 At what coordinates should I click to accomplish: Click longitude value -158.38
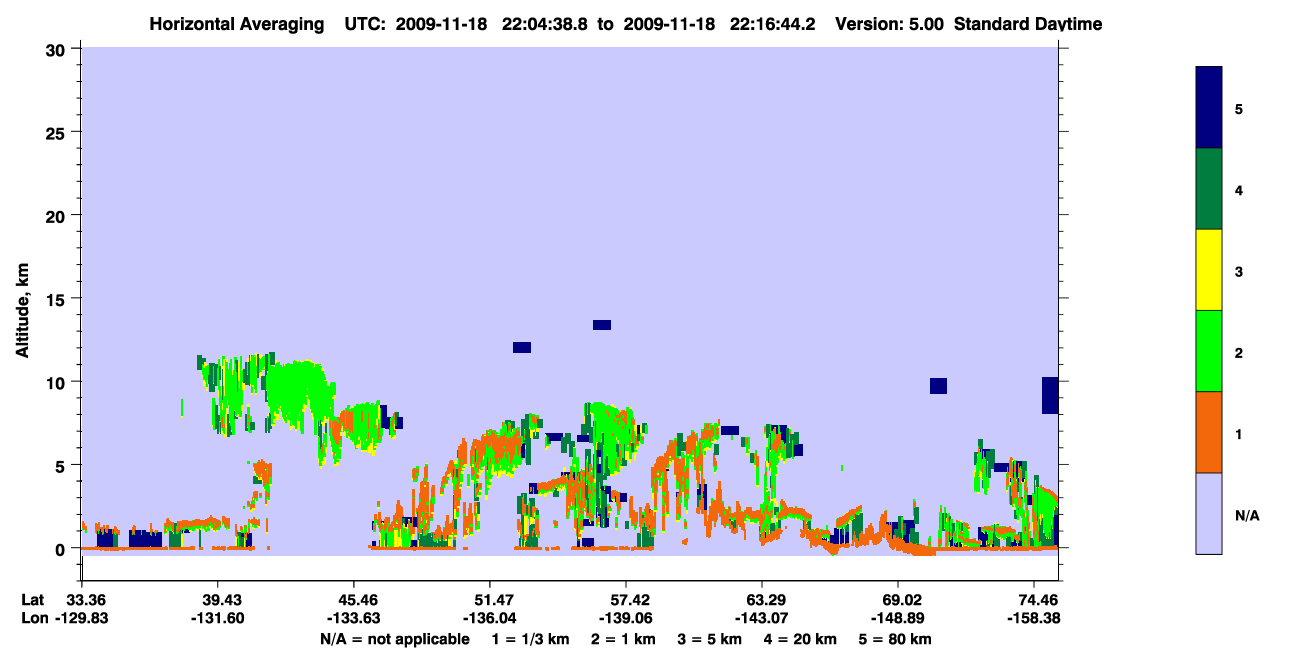click(1034, 618)
